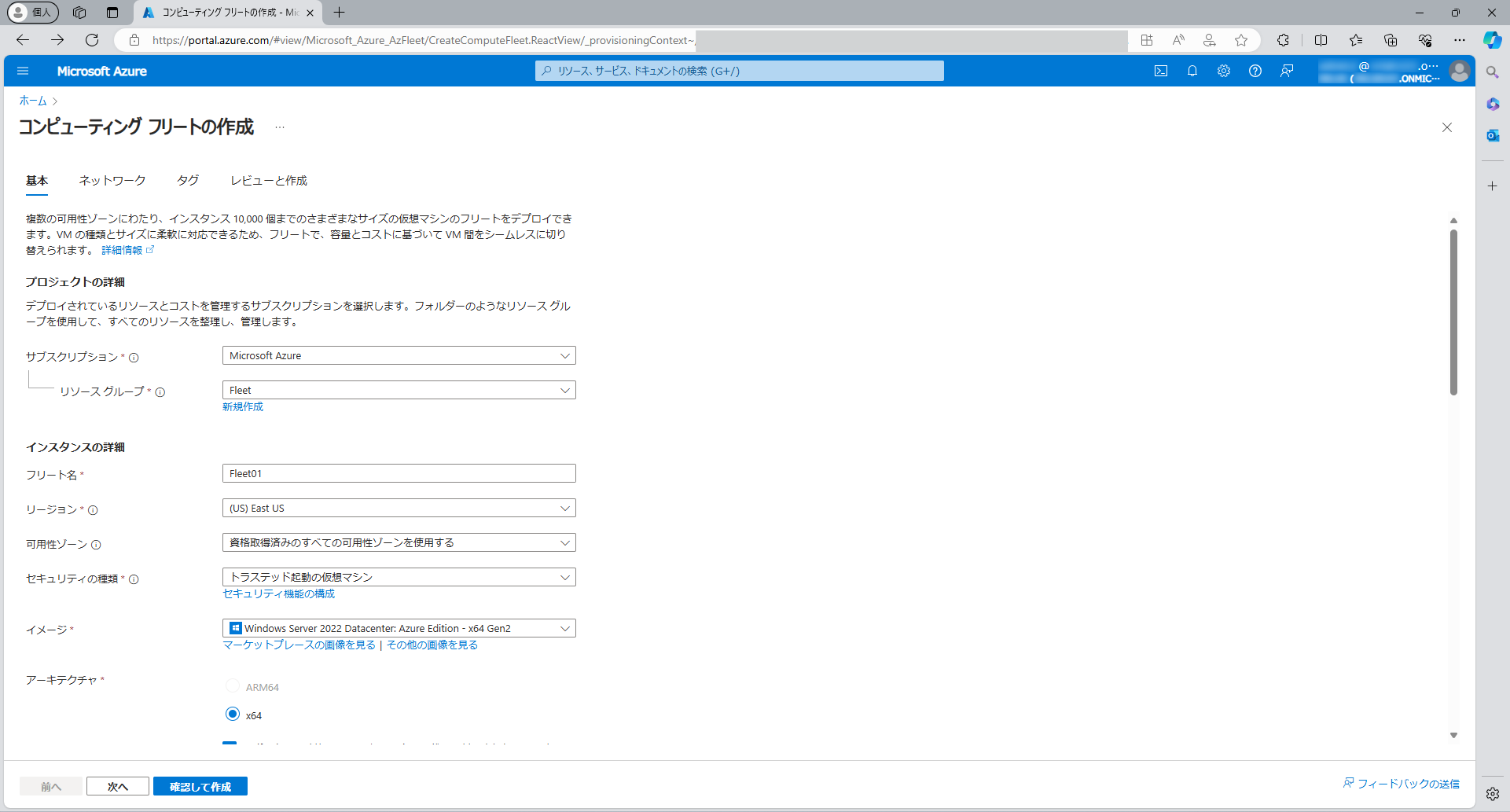The height and width of the screenshot is (812, 1510).
Task: Click セキュリティ機能の構成 link
Action: (279, 593)
